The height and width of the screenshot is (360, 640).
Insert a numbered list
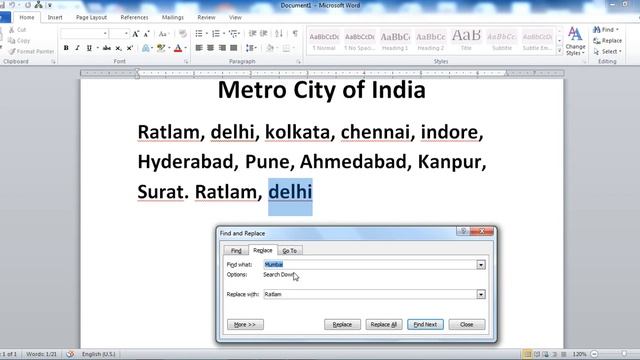[216, 33]
